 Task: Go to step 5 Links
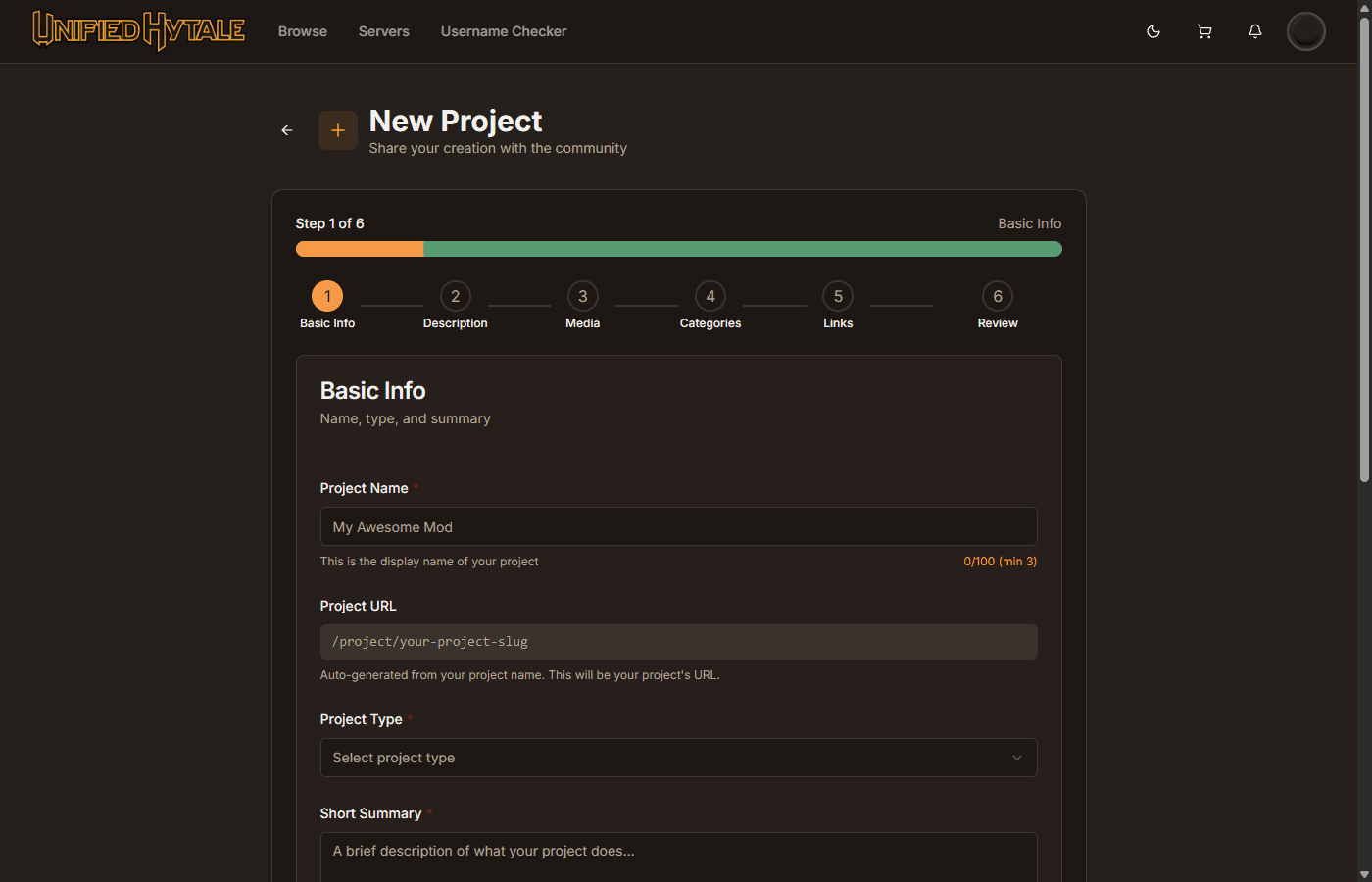838,296
